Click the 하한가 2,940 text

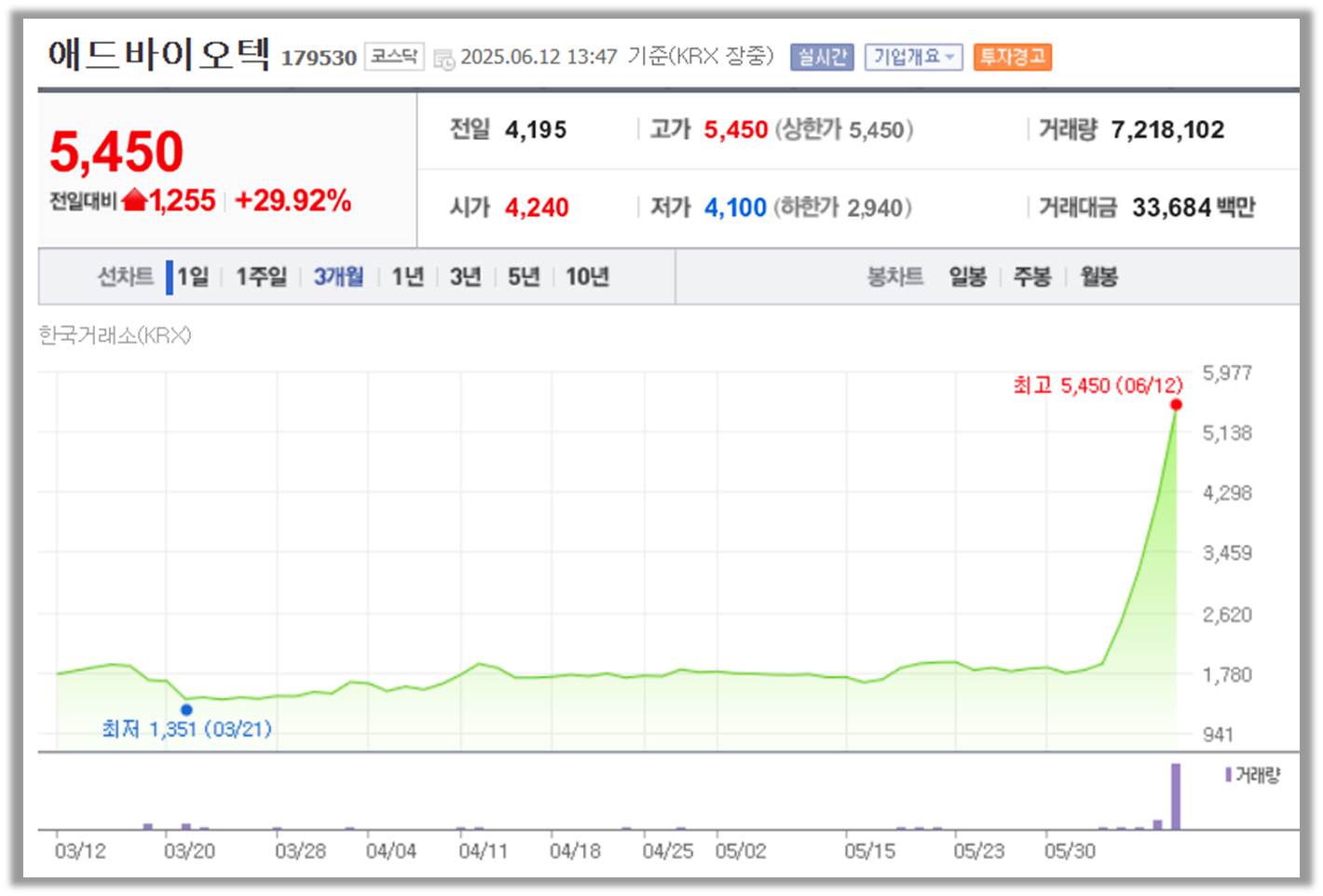click(842, 207)
